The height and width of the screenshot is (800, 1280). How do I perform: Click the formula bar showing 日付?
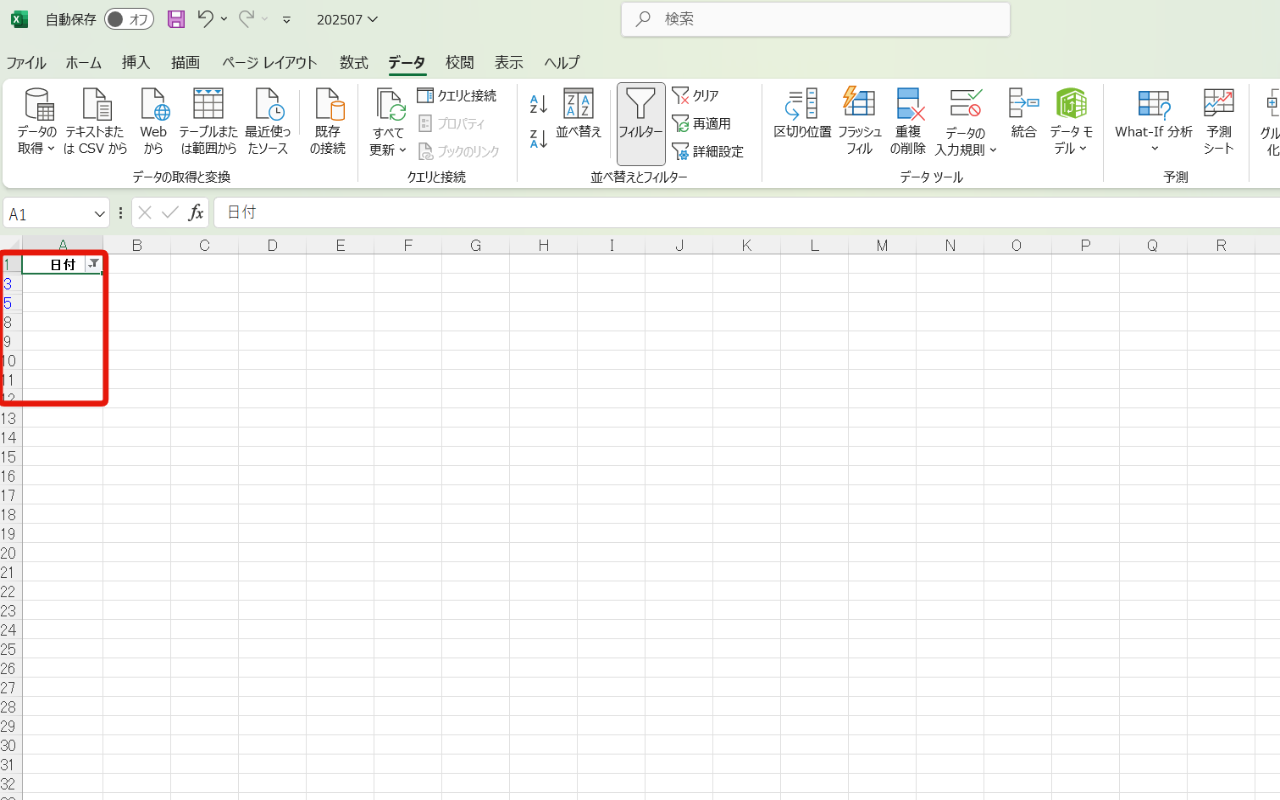point(746,213)
